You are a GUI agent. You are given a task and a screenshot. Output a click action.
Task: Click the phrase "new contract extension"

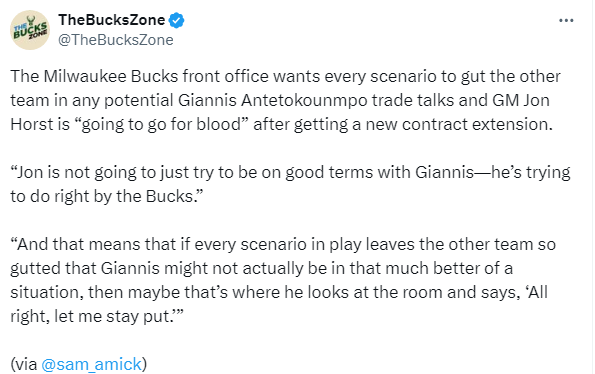457,124
